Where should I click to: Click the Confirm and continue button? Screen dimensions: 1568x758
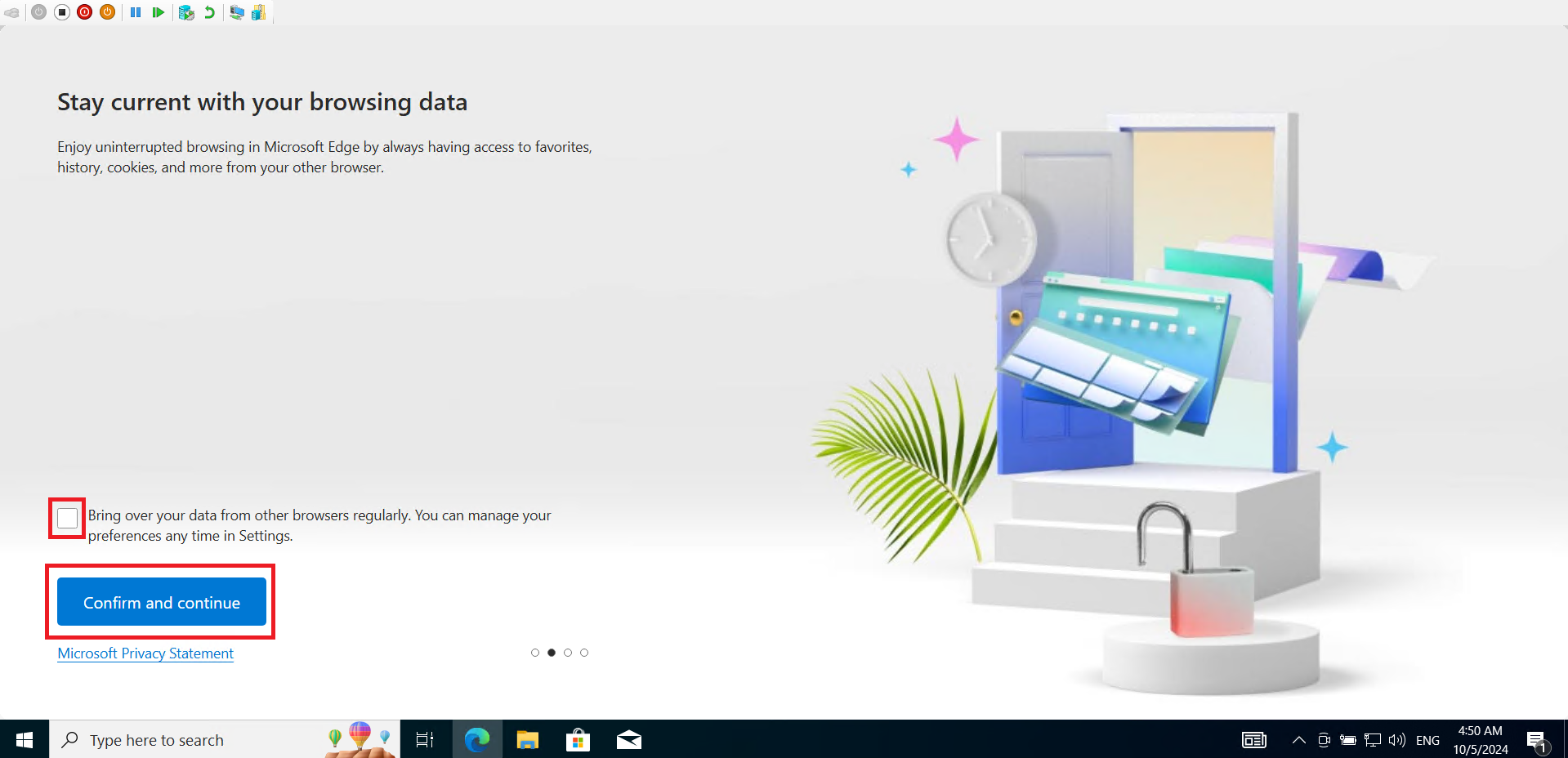click(x=162, y=602)
